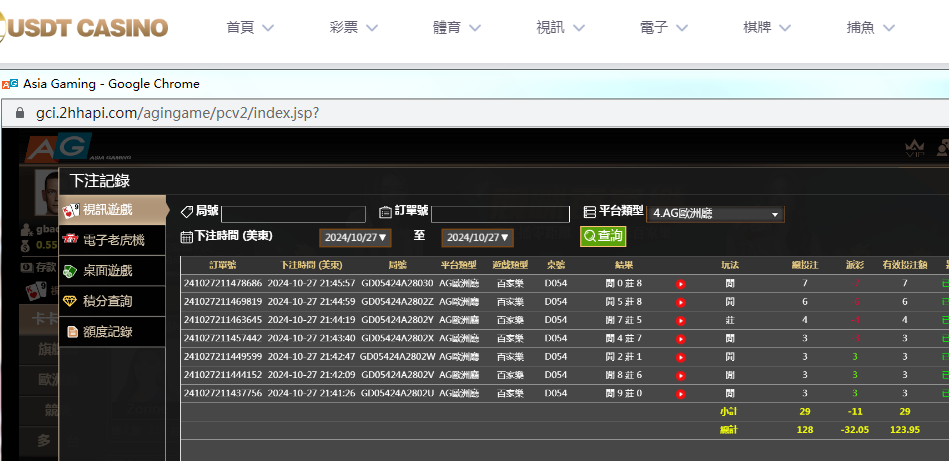The width and height of the screenshot is (949, 461).
Task: Click the calendar icon beside 下注時間
Action: click(186, 237)
